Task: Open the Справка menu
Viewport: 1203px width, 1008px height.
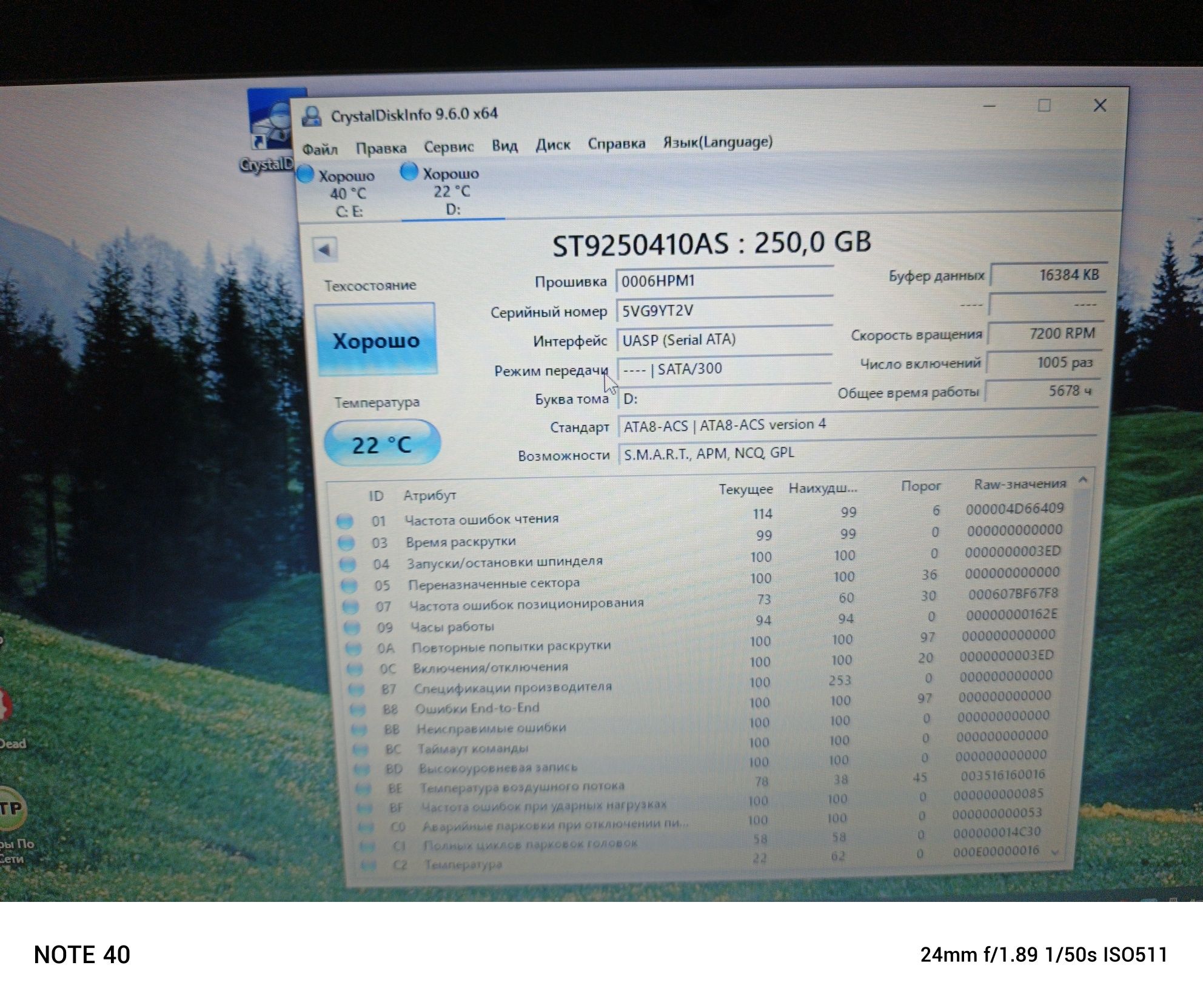Action: coord(616,144)
